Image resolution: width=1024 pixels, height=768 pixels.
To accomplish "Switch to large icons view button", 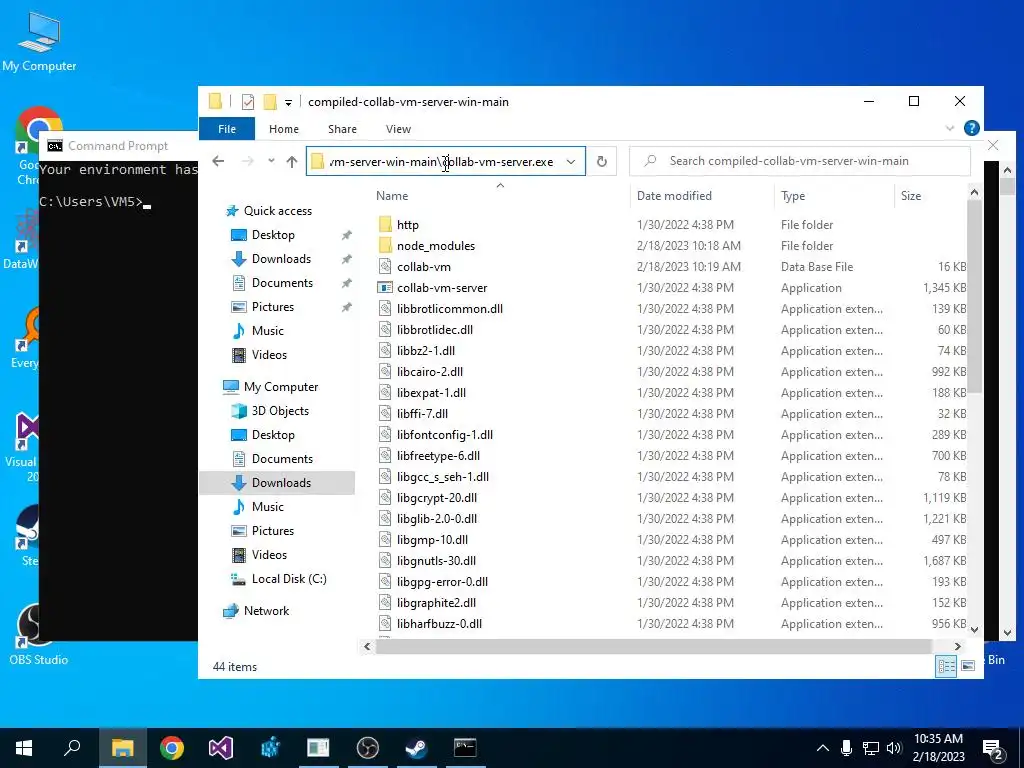I will [x=968, y=666].
